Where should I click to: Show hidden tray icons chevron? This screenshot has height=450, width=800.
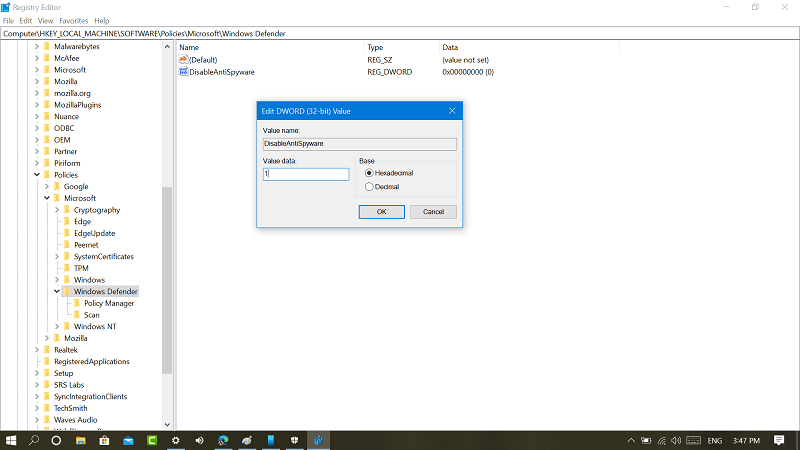coord(631,440)
